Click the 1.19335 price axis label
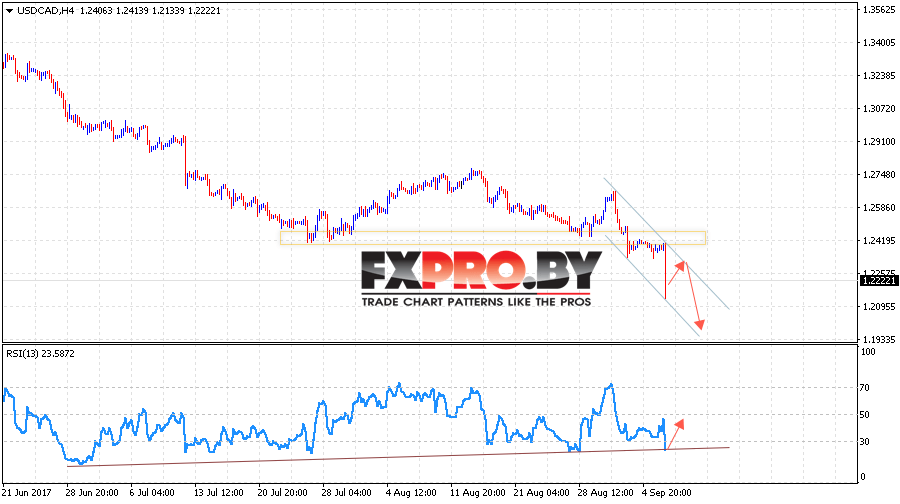 [x=879, y=339]
